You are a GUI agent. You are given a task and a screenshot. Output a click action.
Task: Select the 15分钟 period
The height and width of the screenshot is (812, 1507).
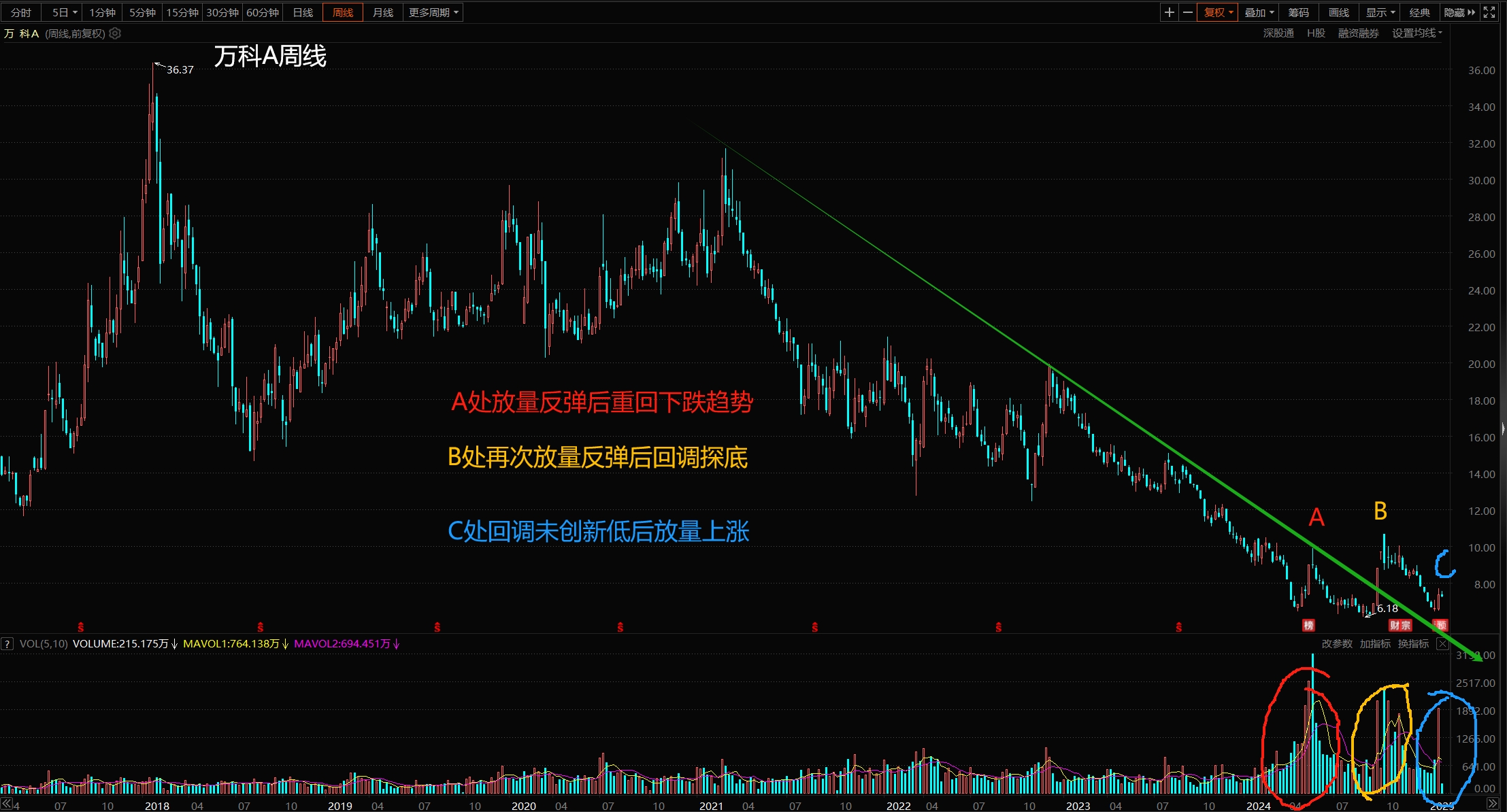(182, 12)
